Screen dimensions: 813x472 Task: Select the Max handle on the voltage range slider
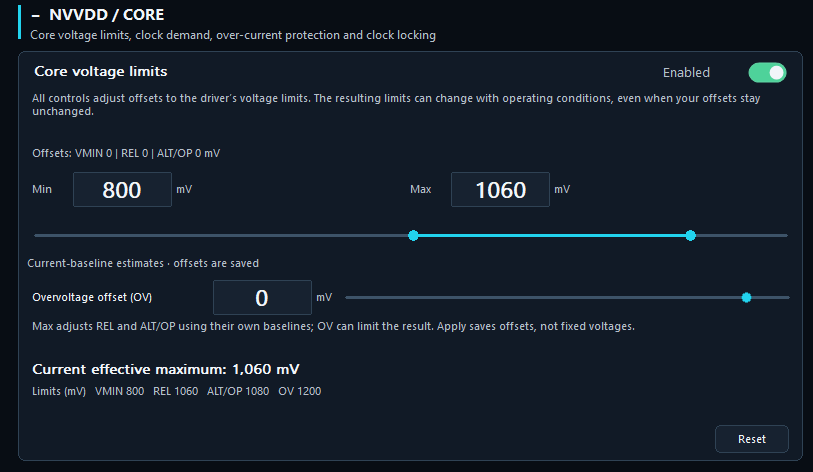(x=691, y=235)
